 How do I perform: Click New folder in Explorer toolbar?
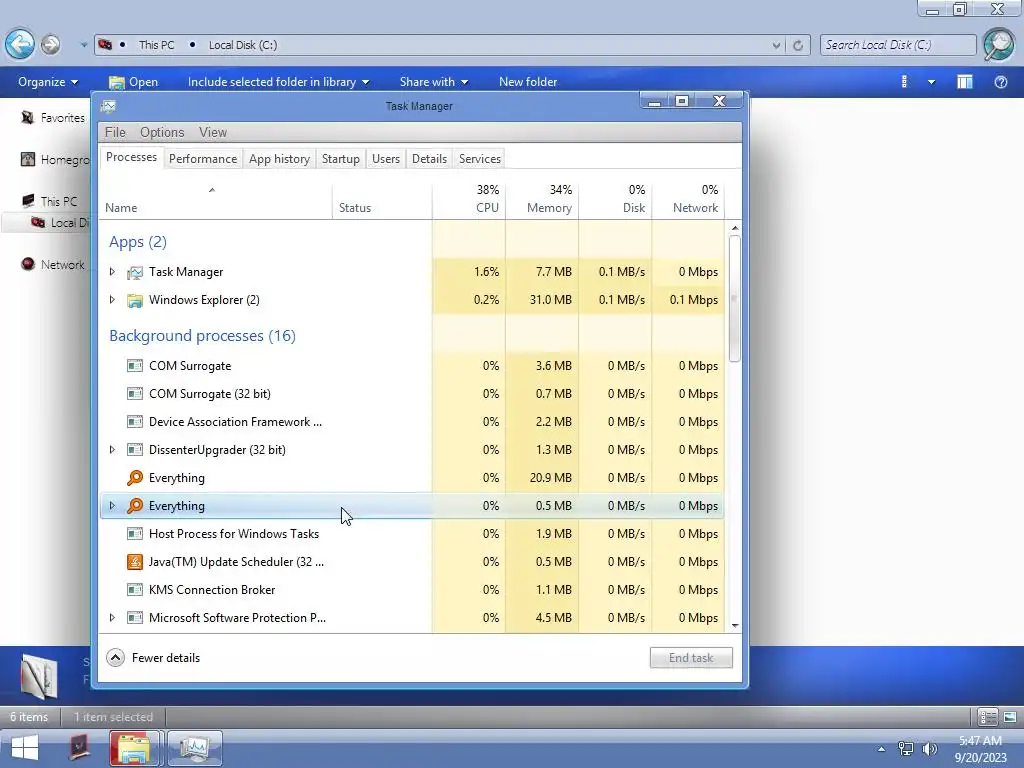click(x=528, y=82)
